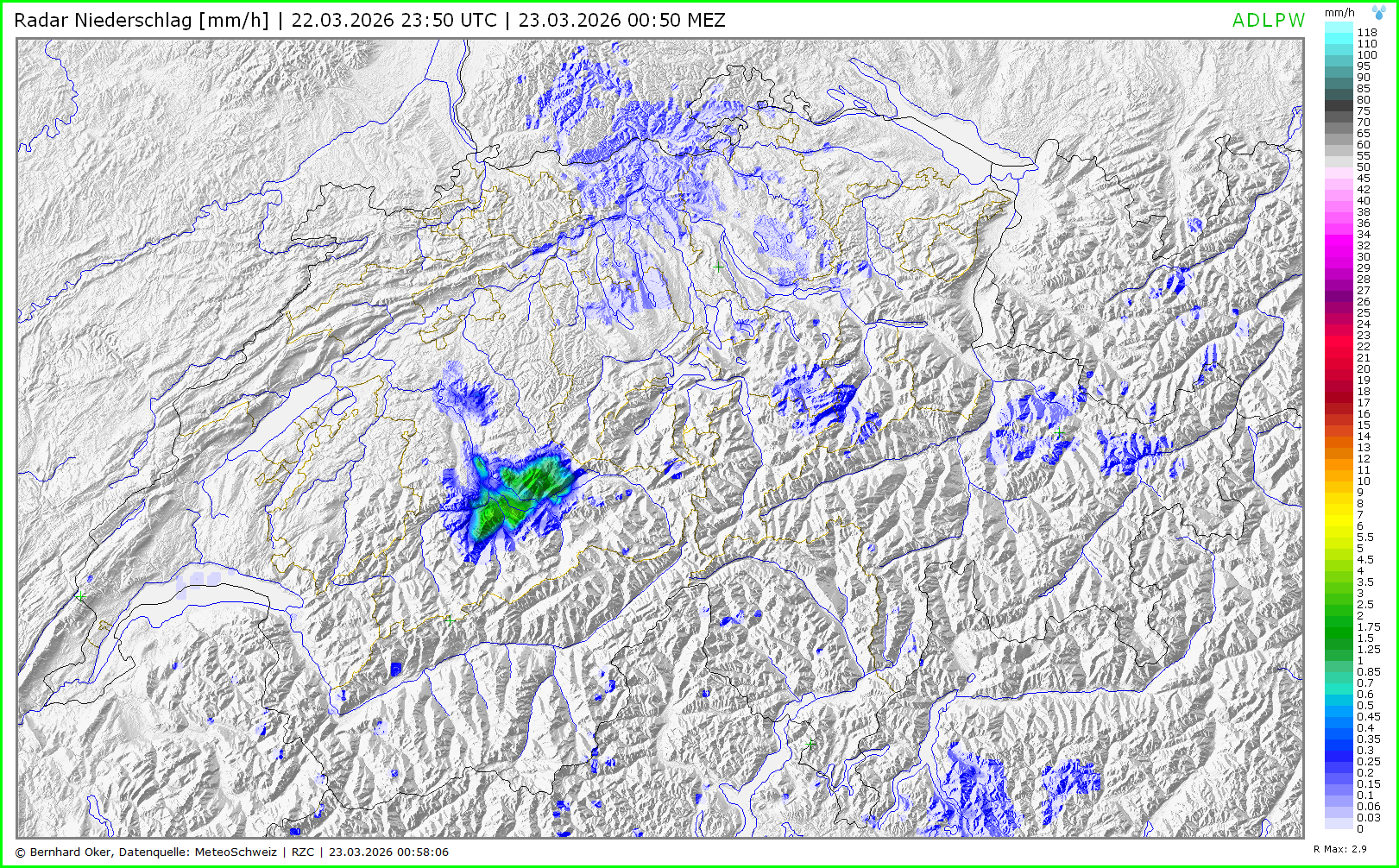Click the green ADLPW label
Screen dimensions: 1399x868
click(x=1268, y=21)
